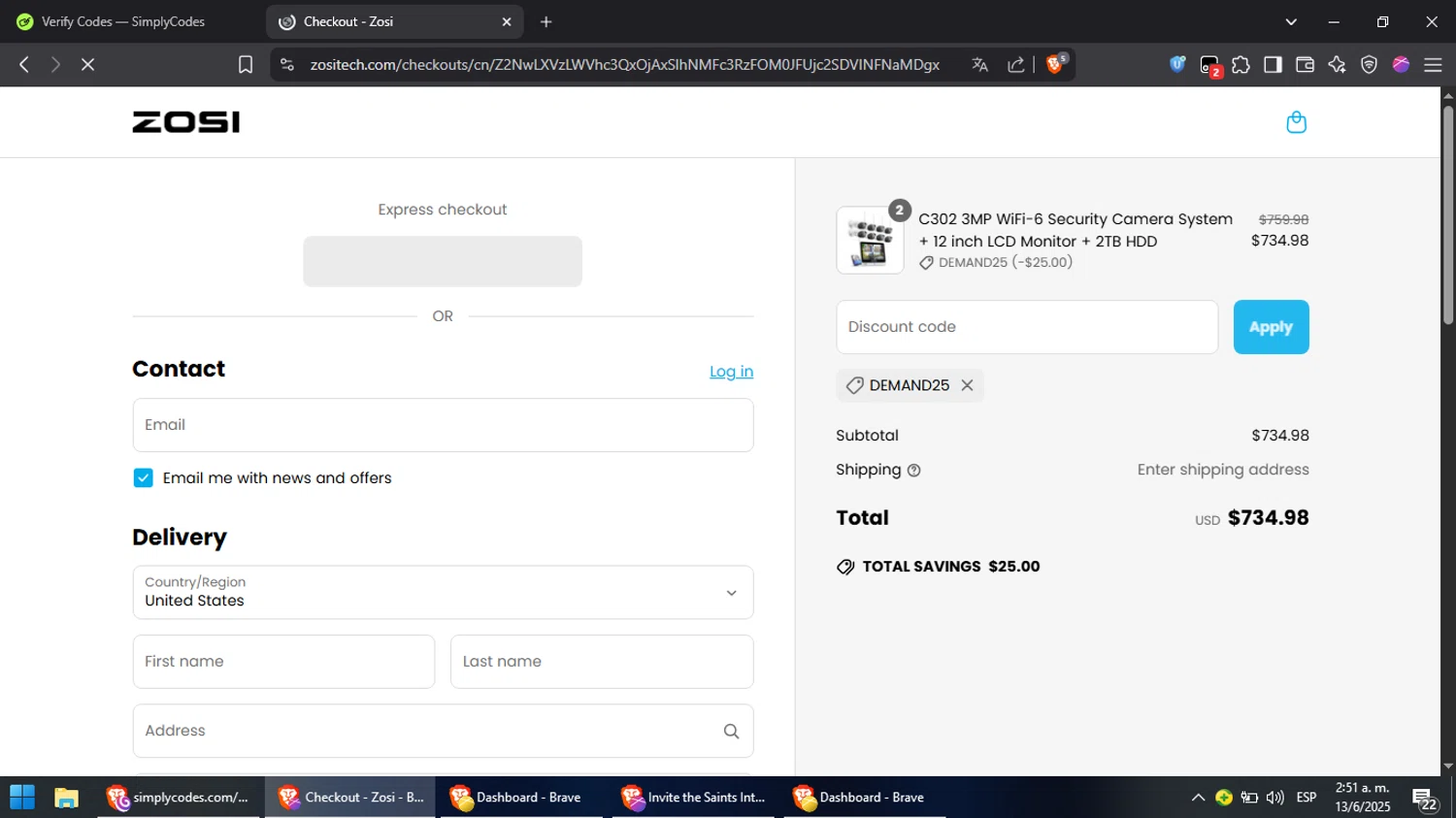
Task: Open the clock and date flyout
Action: tap(1363, 798)
